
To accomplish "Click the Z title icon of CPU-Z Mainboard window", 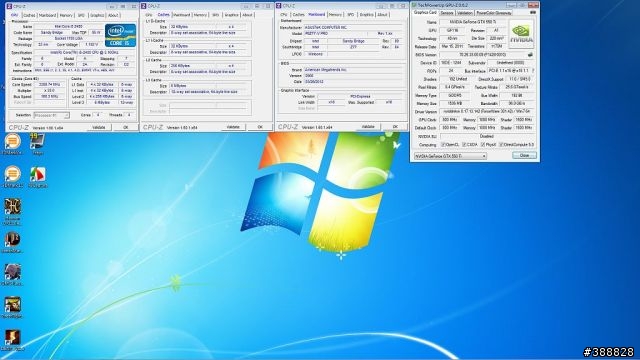I will [x=279, y=6].
